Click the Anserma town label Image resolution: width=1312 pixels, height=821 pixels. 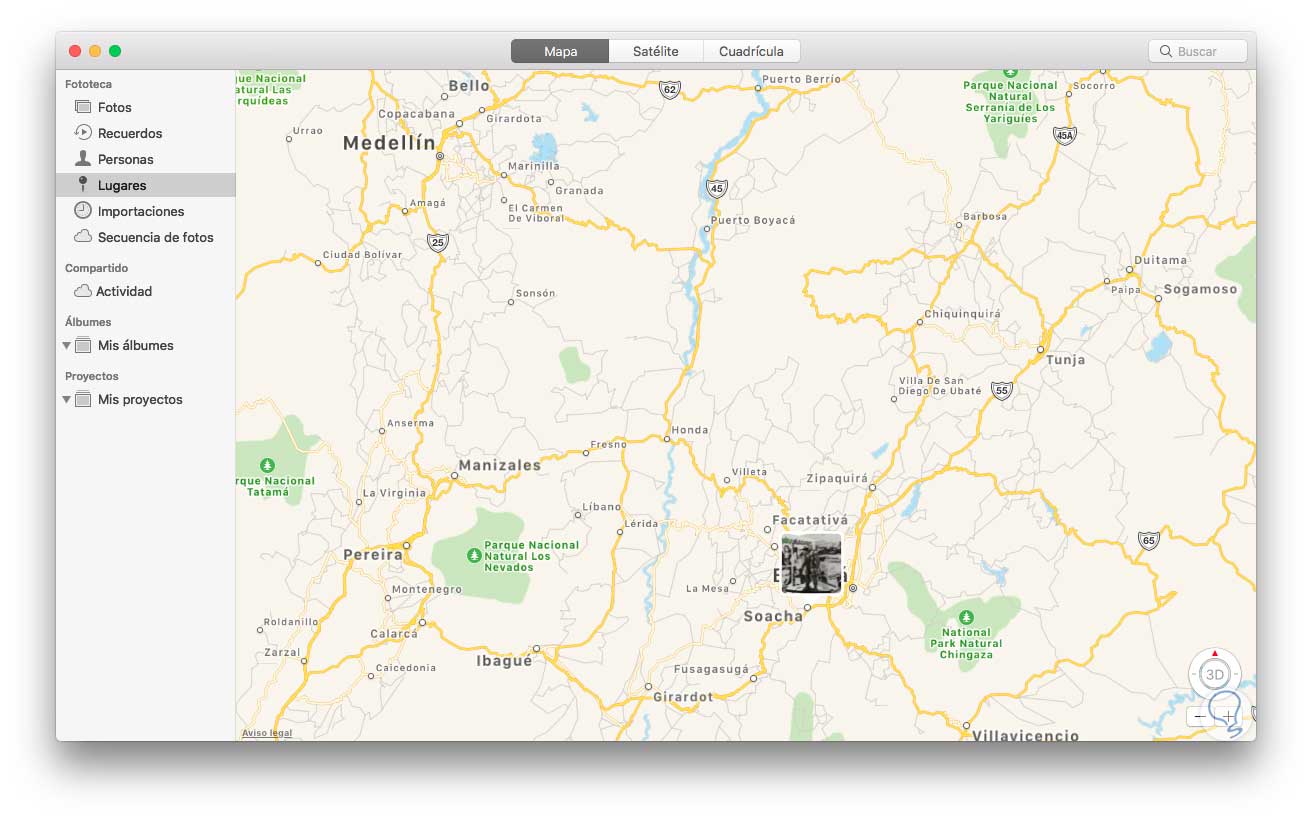[410, 423]
